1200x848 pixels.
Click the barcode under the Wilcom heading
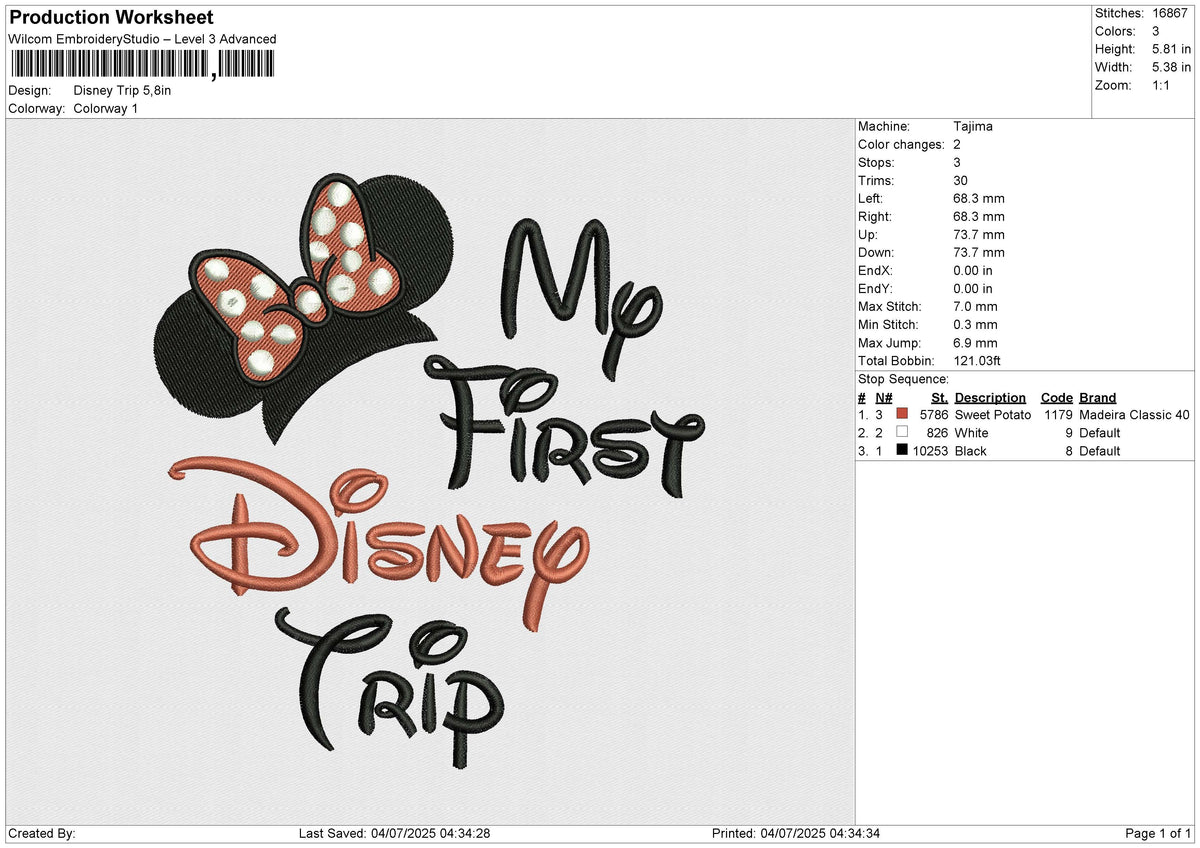click(x=141, y=65)
